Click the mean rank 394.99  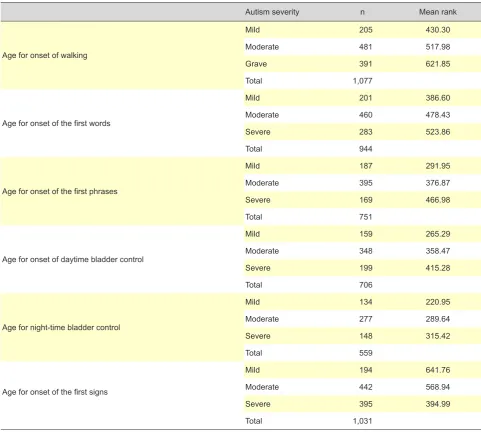click(438, 404)
